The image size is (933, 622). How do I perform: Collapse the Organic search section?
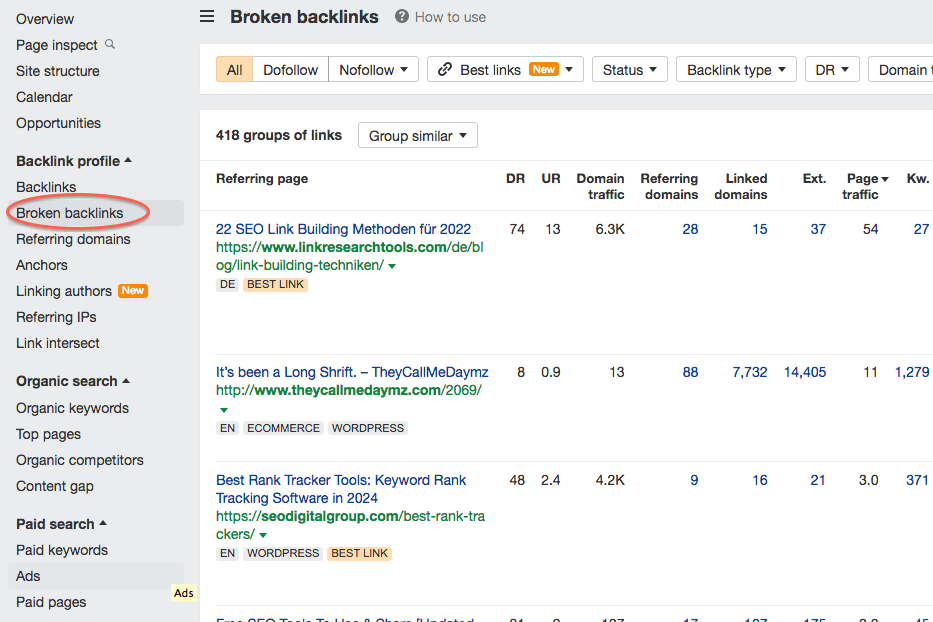(x=126, y=381)
